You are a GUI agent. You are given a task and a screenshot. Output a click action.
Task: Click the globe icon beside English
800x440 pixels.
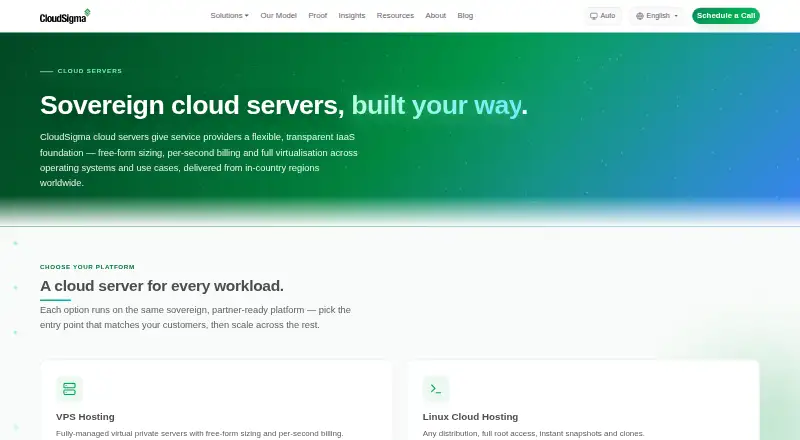coord(639,16)
